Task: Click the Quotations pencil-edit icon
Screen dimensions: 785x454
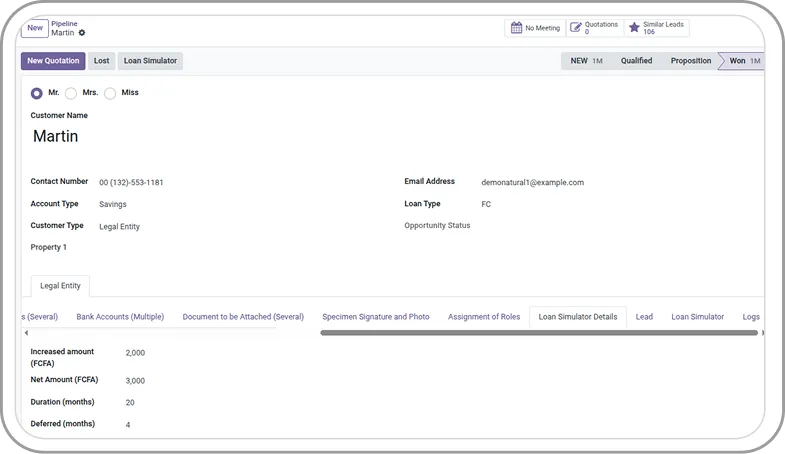Action: coord(576,28)
